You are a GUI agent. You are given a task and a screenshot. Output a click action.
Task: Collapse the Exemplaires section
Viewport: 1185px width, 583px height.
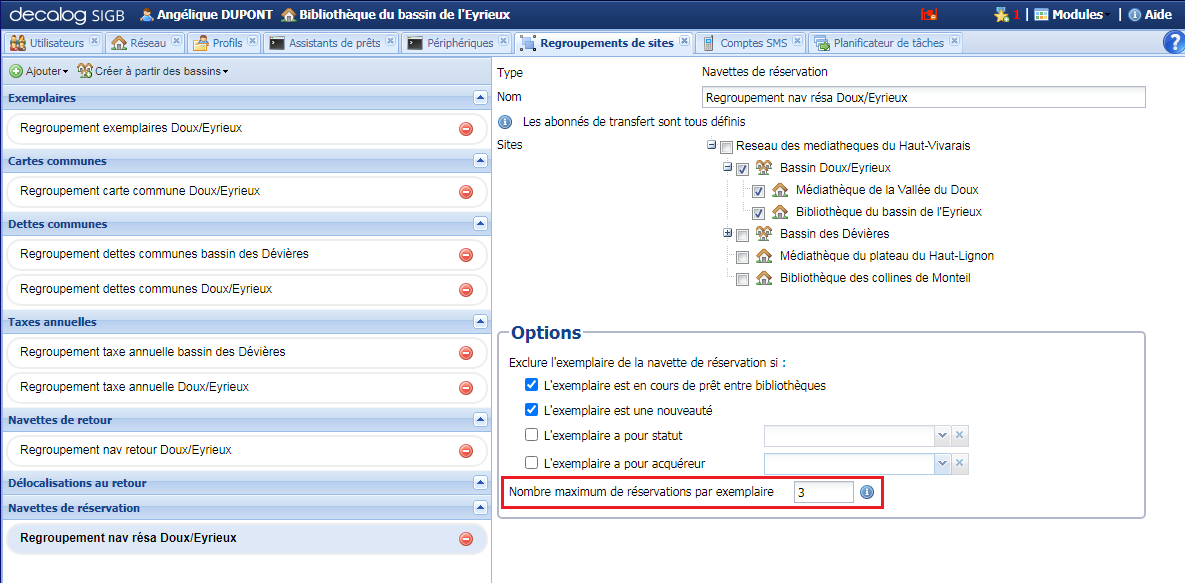pos(479,98)
